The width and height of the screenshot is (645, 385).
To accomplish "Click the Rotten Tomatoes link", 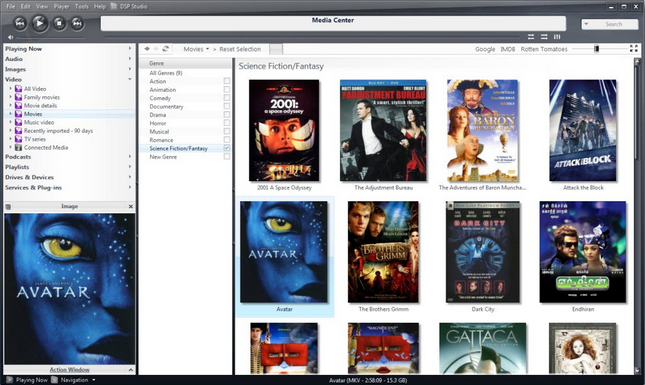I will pyautogui.click(x=544, y=49).
